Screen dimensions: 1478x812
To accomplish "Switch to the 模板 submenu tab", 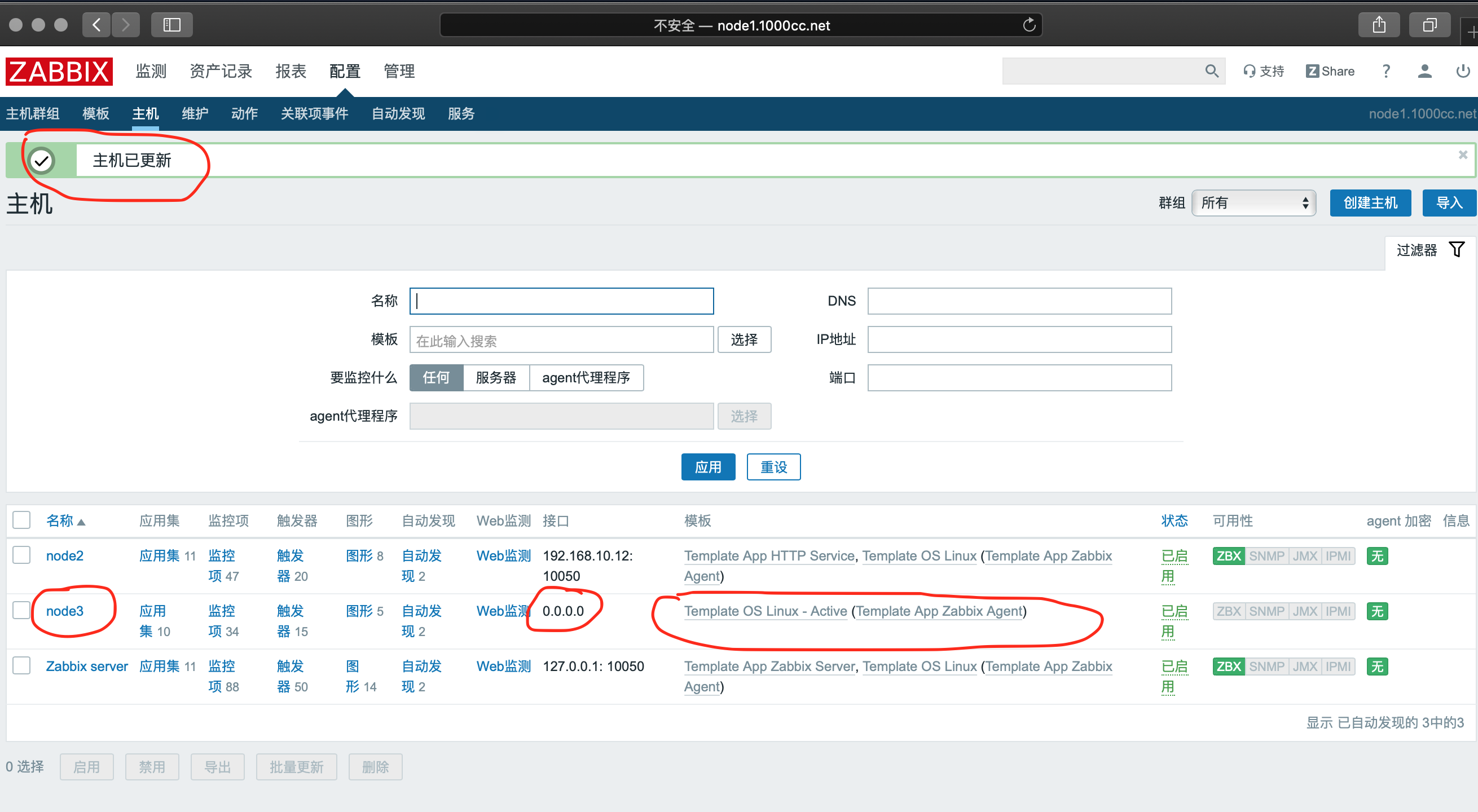I will [x=95, y=113].
